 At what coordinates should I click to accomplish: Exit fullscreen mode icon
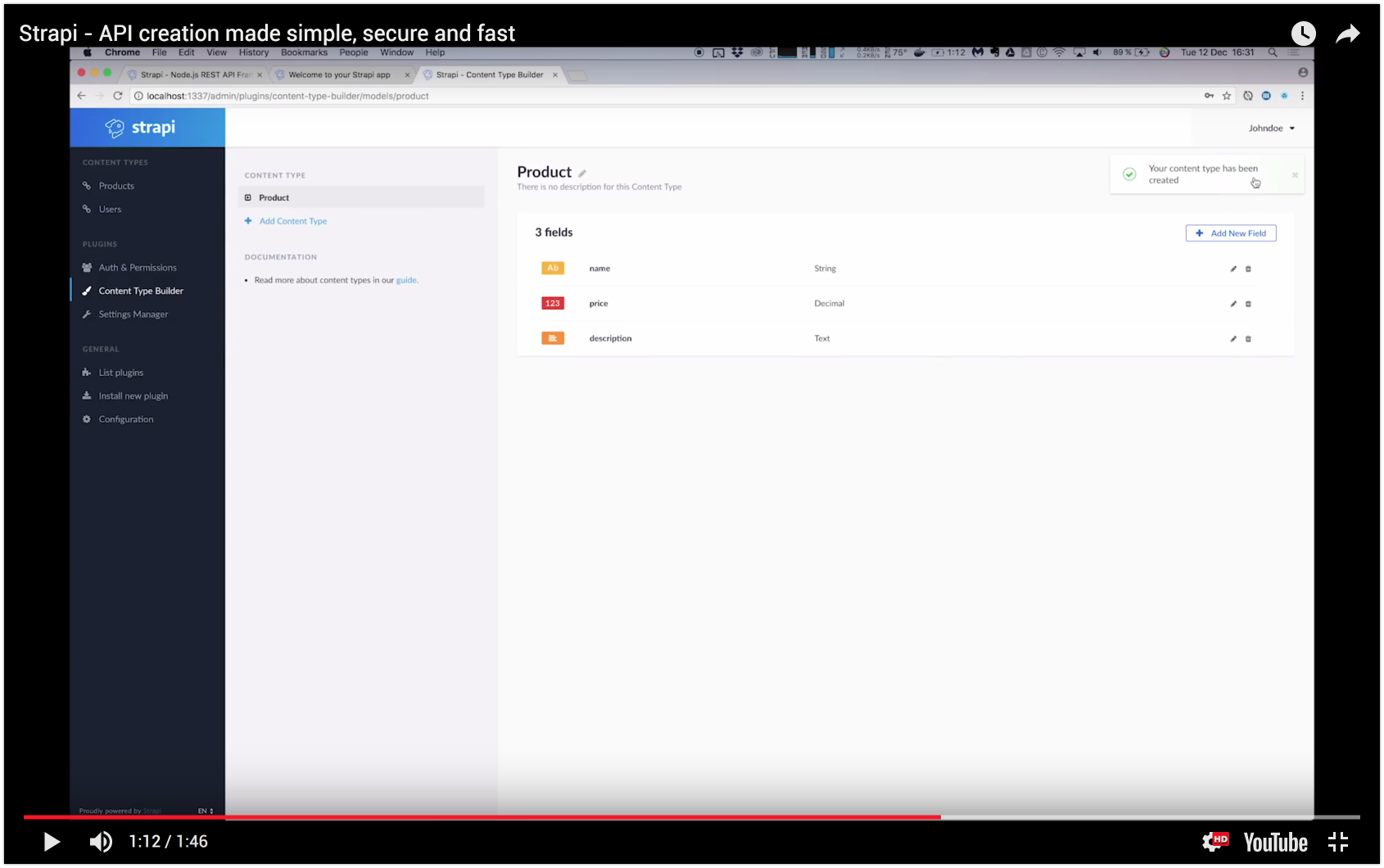coord(1338,842)
